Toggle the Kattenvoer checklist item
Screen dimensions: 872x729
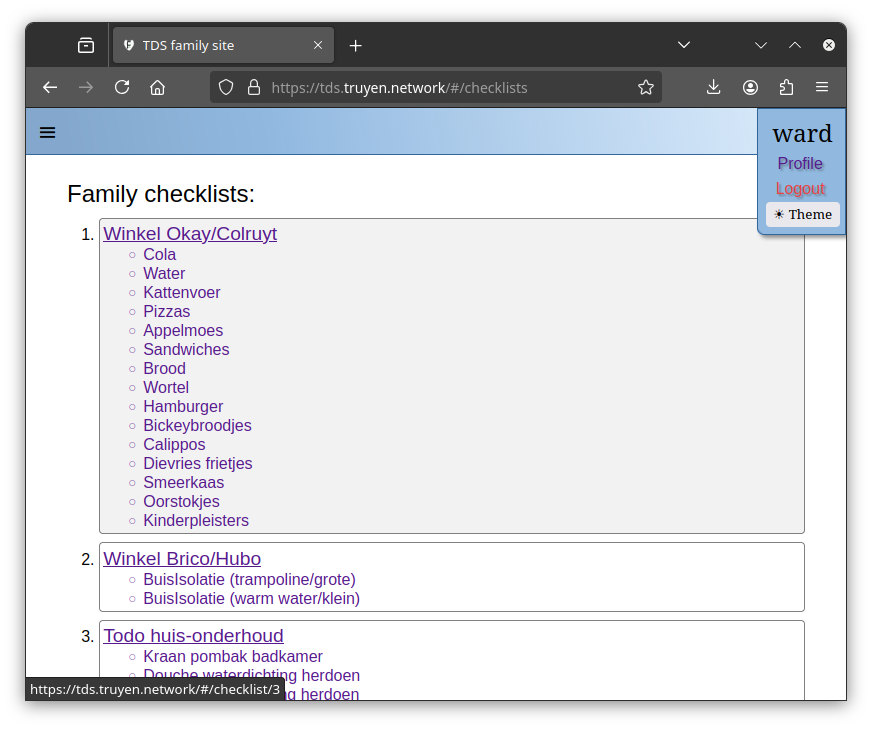point(181,292)
